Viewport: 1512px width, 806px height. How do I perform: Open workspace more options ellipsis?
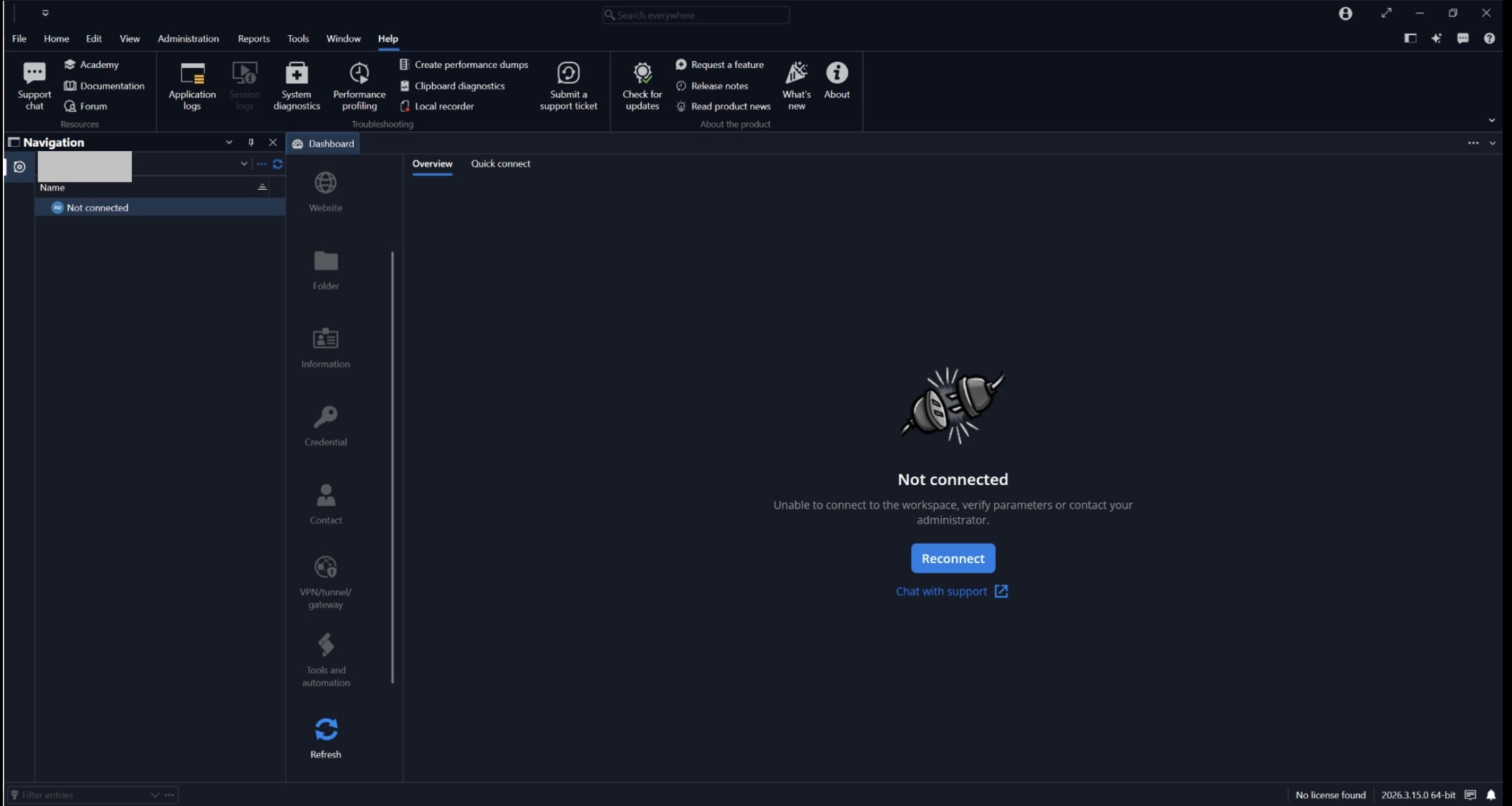[x=262, y=164]
